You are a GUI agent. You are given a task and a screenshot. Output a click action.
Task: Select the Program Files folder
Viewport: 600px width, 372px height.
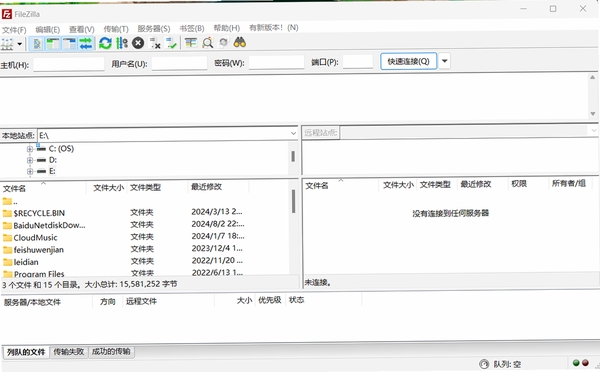(x=39, y=273)
